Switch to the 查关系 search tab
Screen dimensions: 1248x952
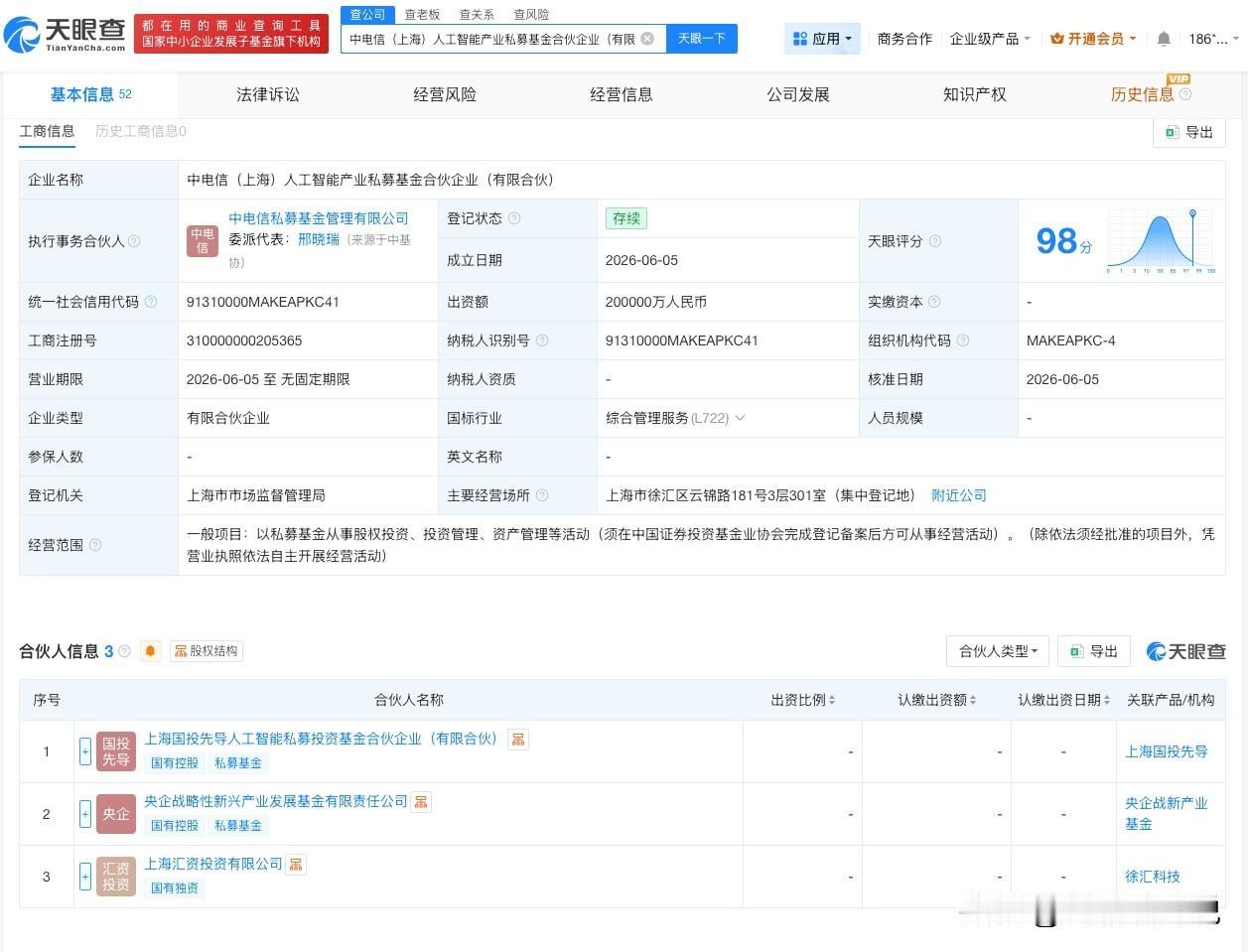pos(477,15)
